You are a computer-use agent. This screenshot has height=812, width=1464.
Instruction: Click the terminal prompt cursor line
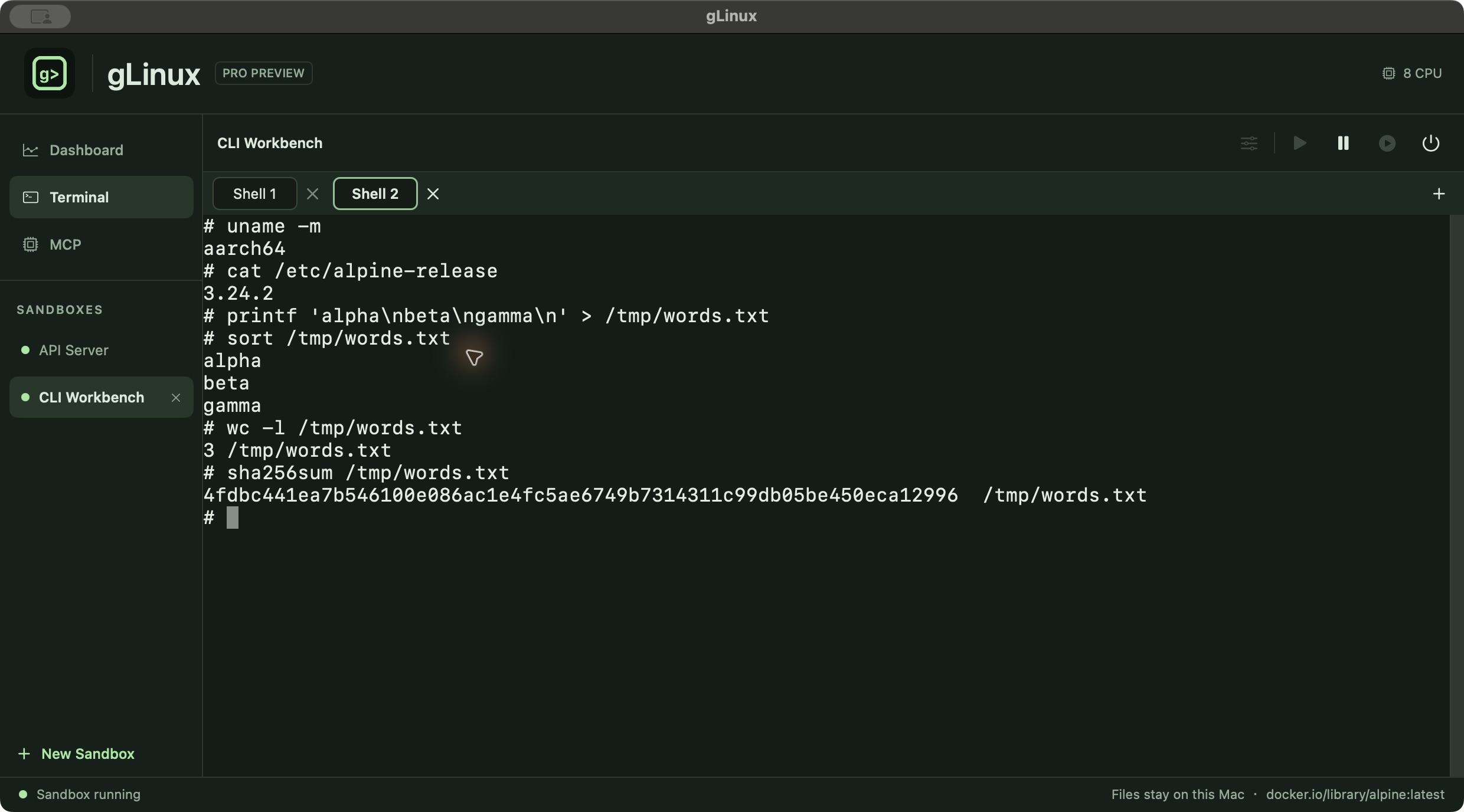(x=221, y=518)
